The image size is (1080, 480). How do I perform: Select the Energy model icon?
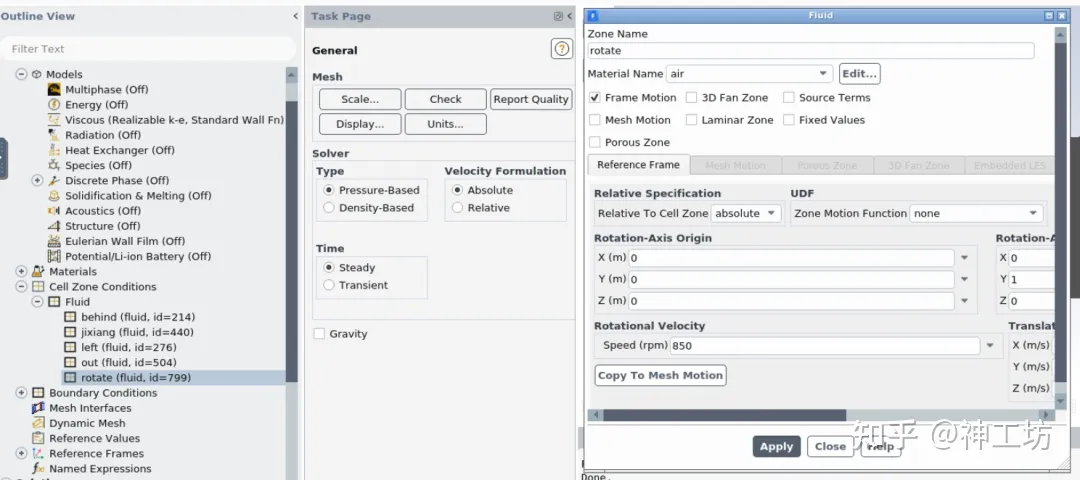coord(54,105)
